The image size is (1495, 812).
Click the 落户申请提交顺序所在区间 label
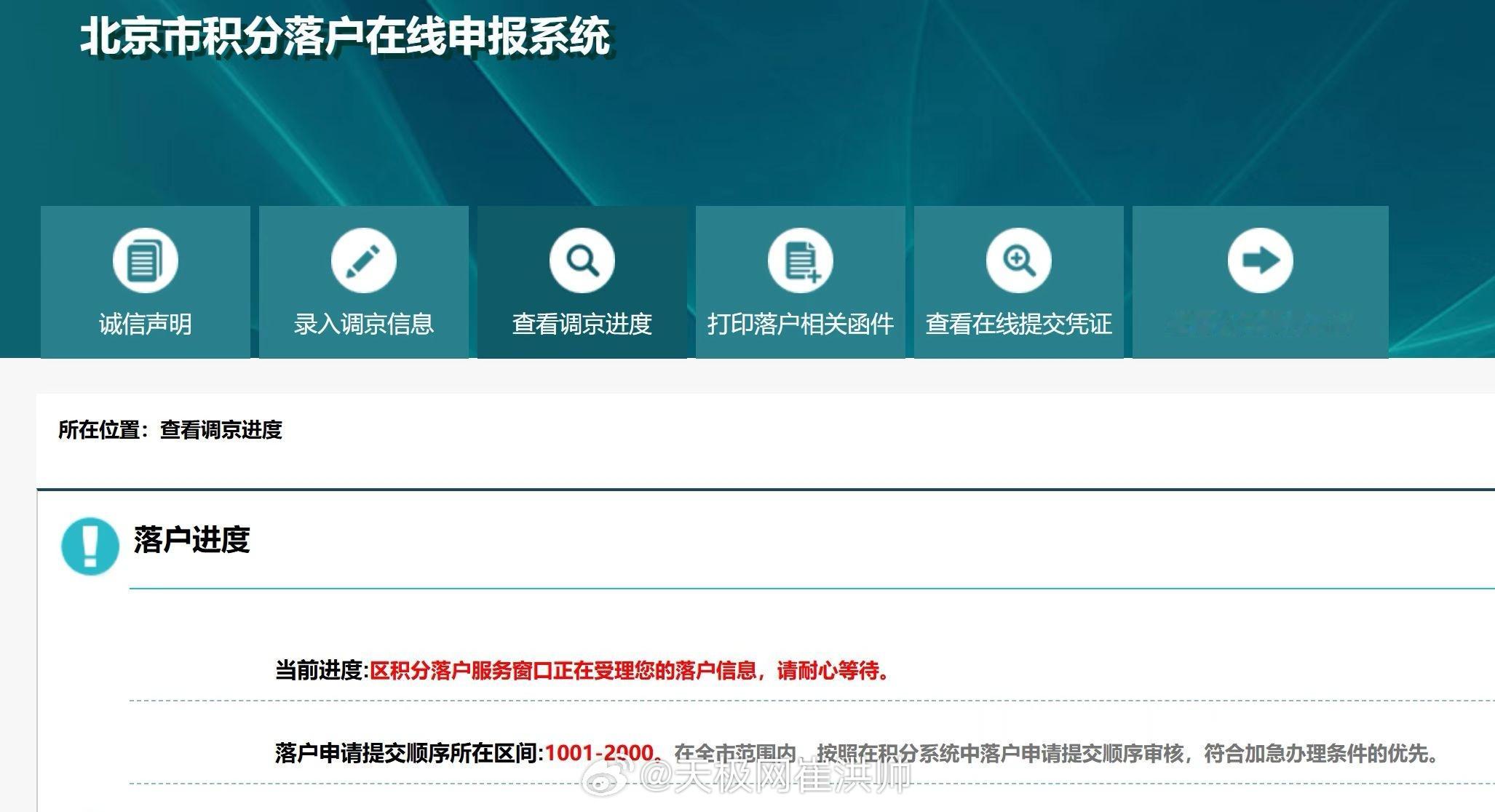pyautogui.click(x=409, y=753)
